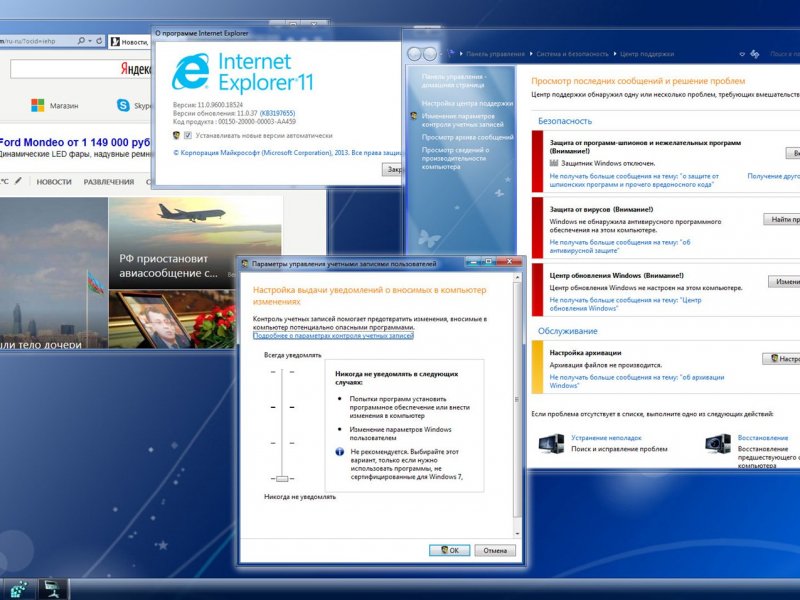Expand the arrow before Система и безопасность

coord(531,54)
